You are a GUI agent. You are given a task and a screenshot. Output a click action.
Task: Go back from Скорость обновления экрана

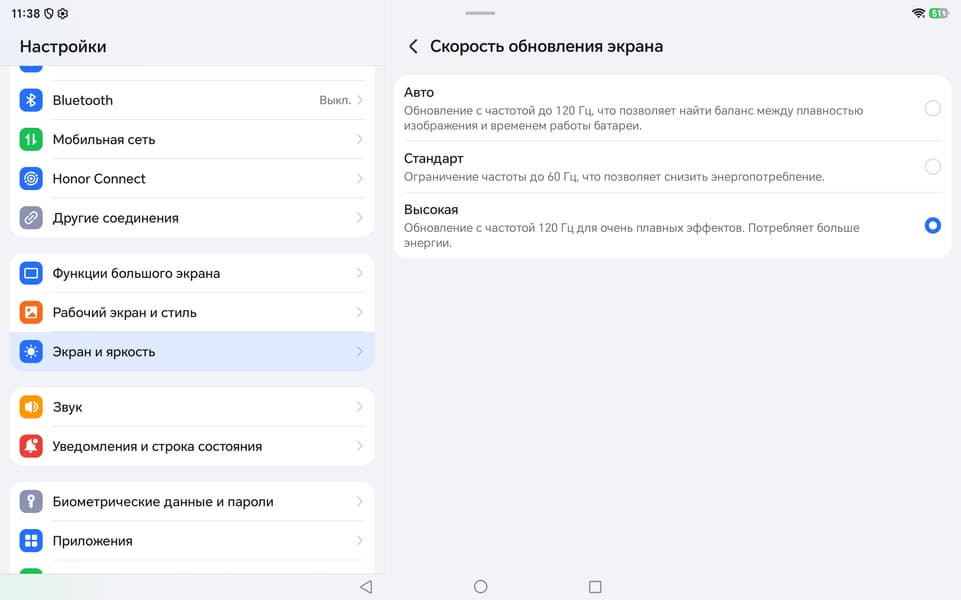point(413,46)
